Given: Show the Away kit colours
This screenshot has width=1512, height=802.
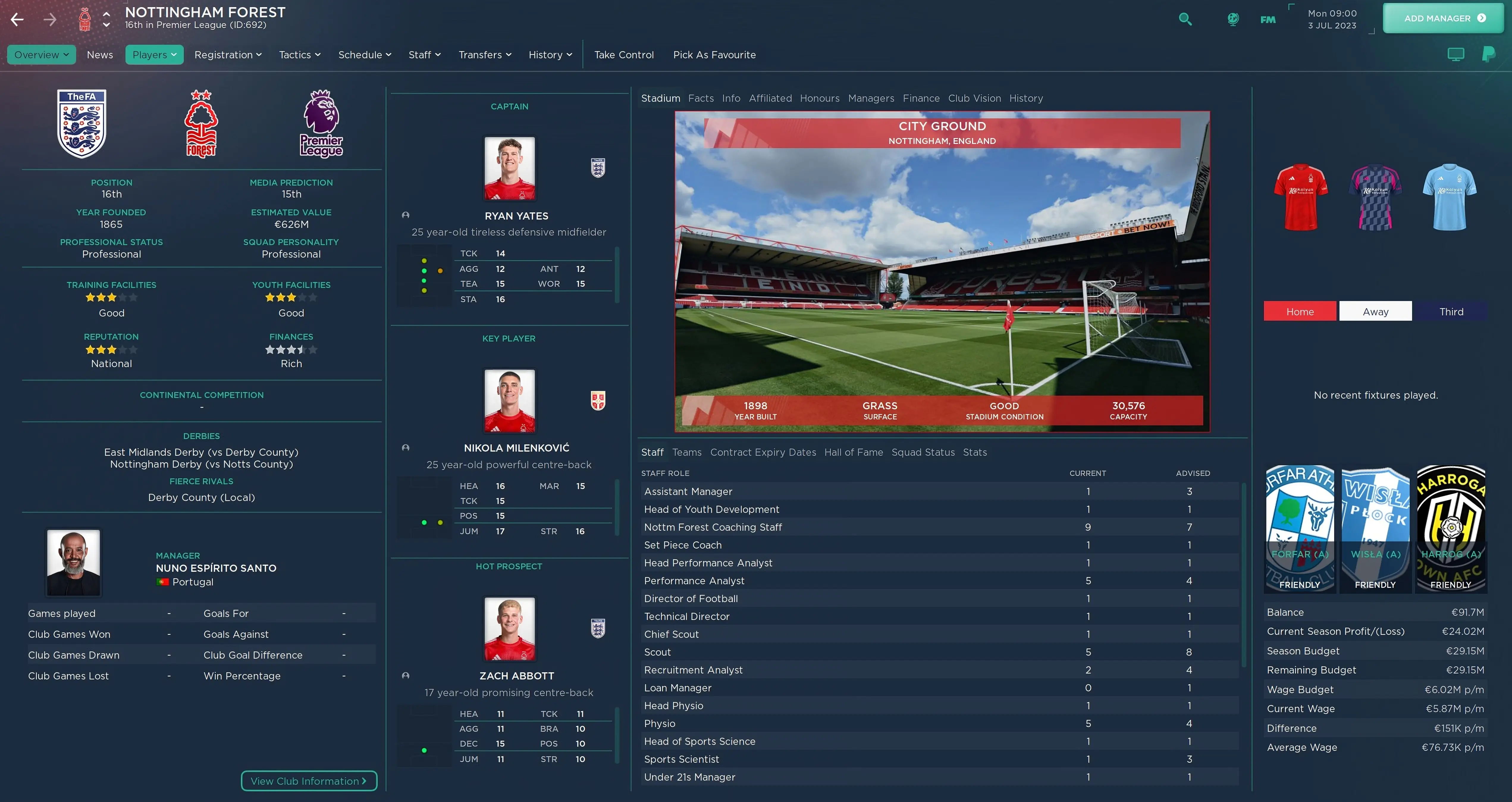Looking at the screenshot, I should [1375, 311].
